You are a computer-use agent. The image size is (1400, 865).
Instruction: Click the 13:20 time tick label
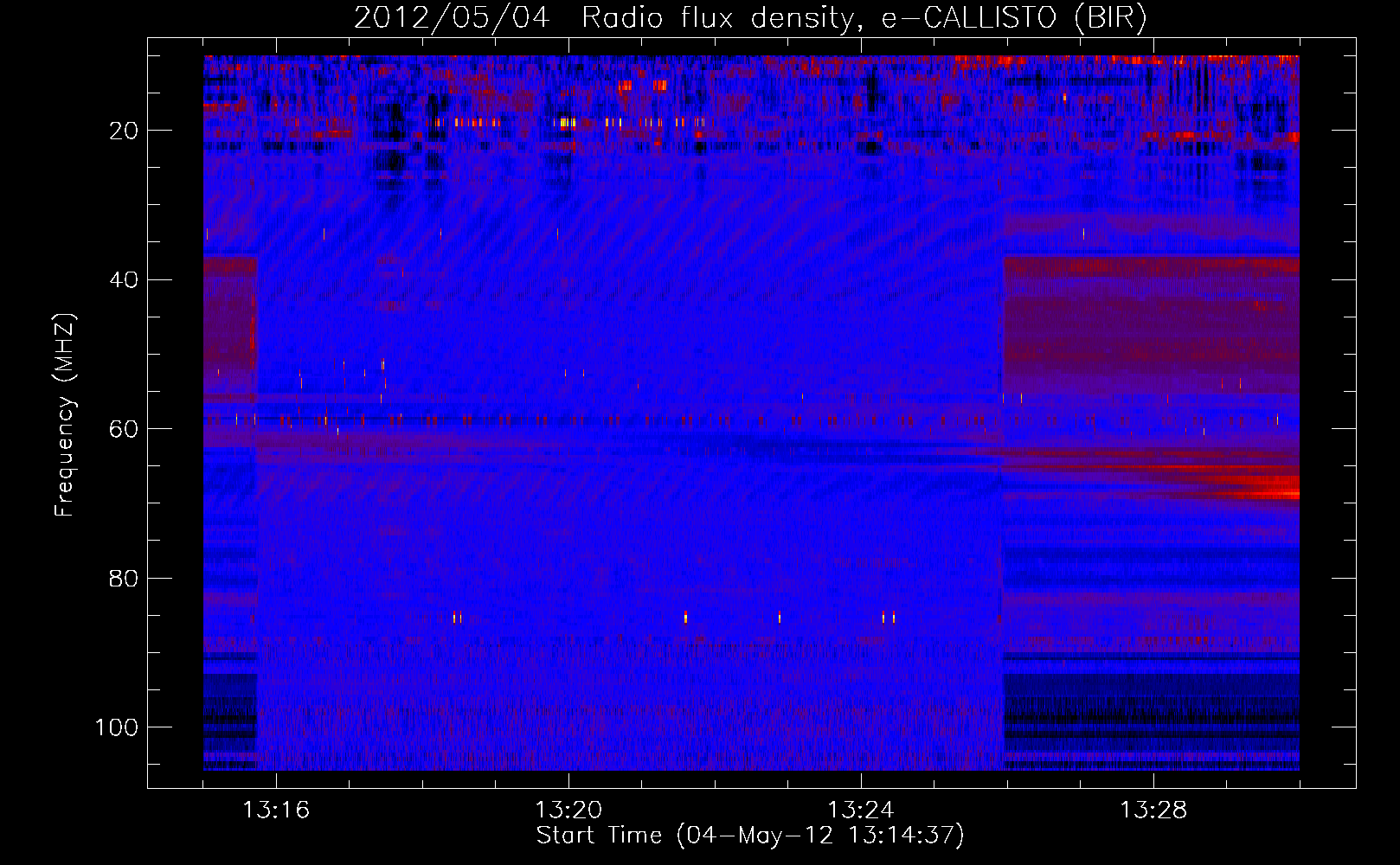coord(568,811)
